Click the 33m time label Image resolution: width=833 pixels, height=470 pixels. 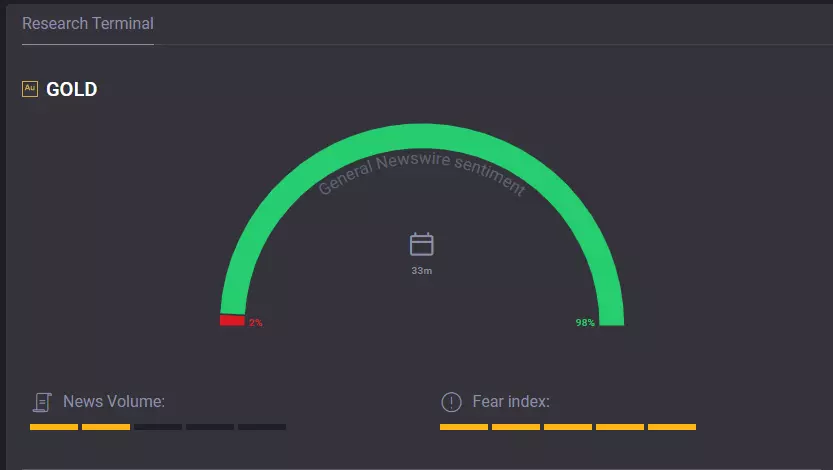tap(422, 271)
